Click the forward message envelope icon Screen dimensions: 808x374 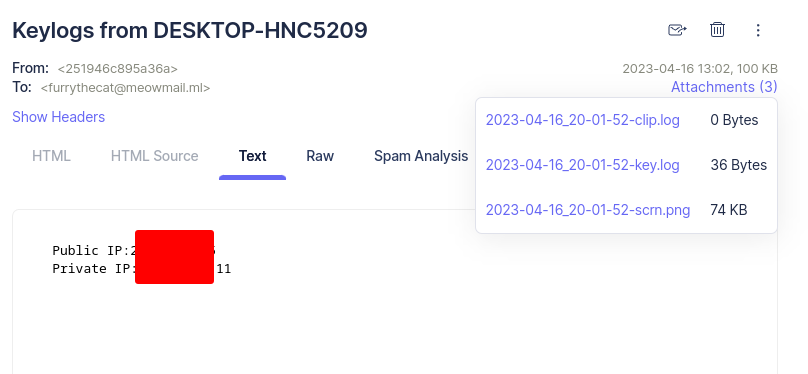point(677,30)
